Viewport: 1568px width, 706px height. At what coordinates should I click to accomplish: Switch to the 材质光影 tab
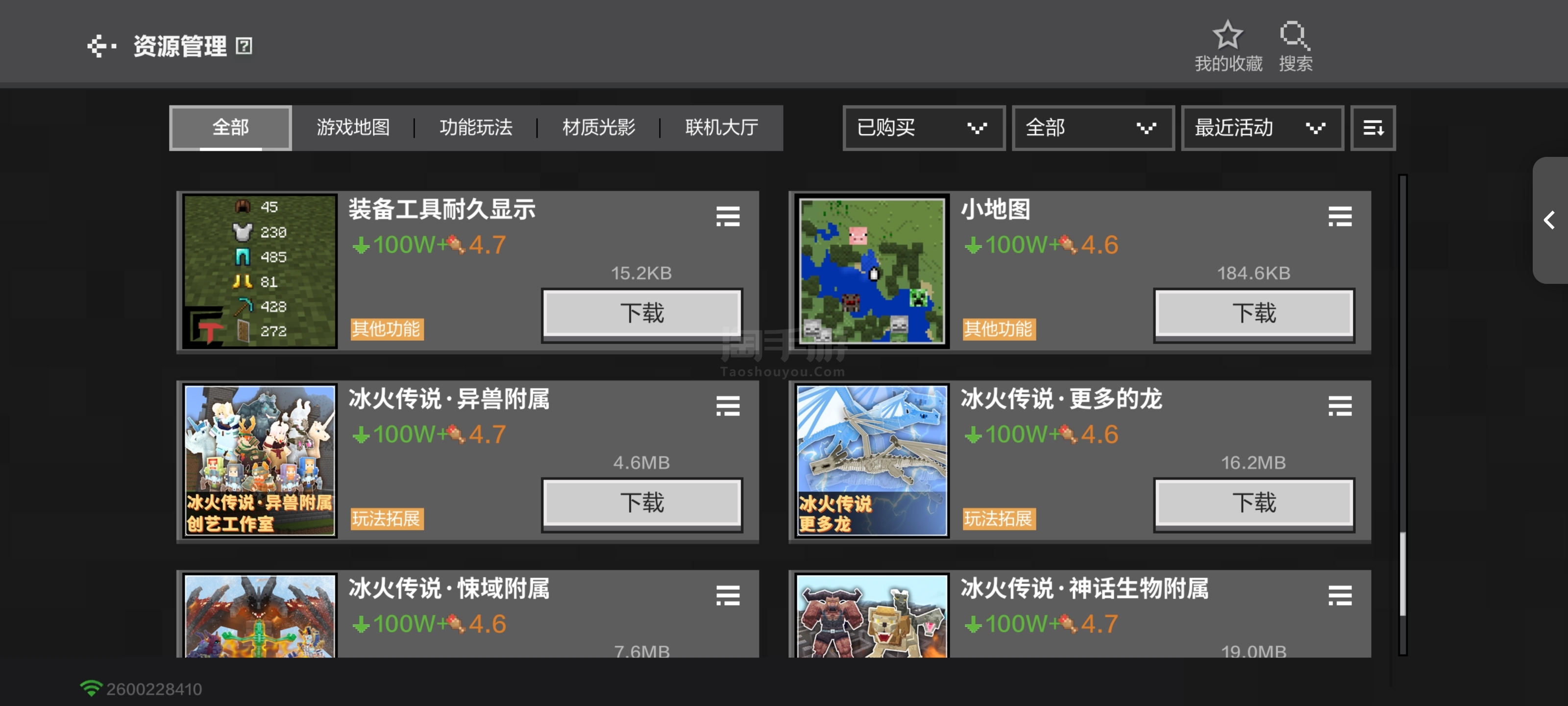click(599, 128)
